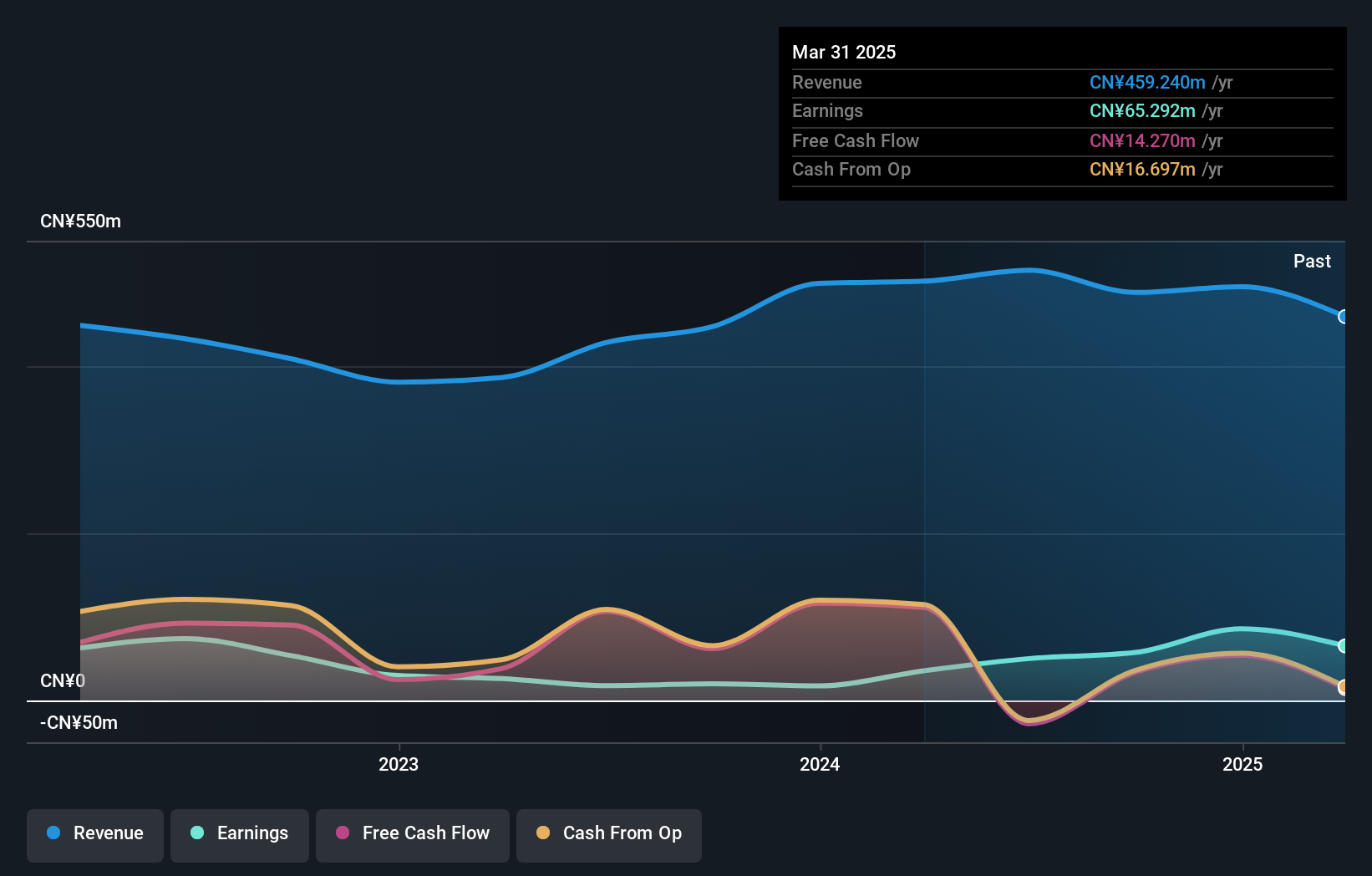Toggle the Free Cash Flow legend button

[x=413, y=835]
